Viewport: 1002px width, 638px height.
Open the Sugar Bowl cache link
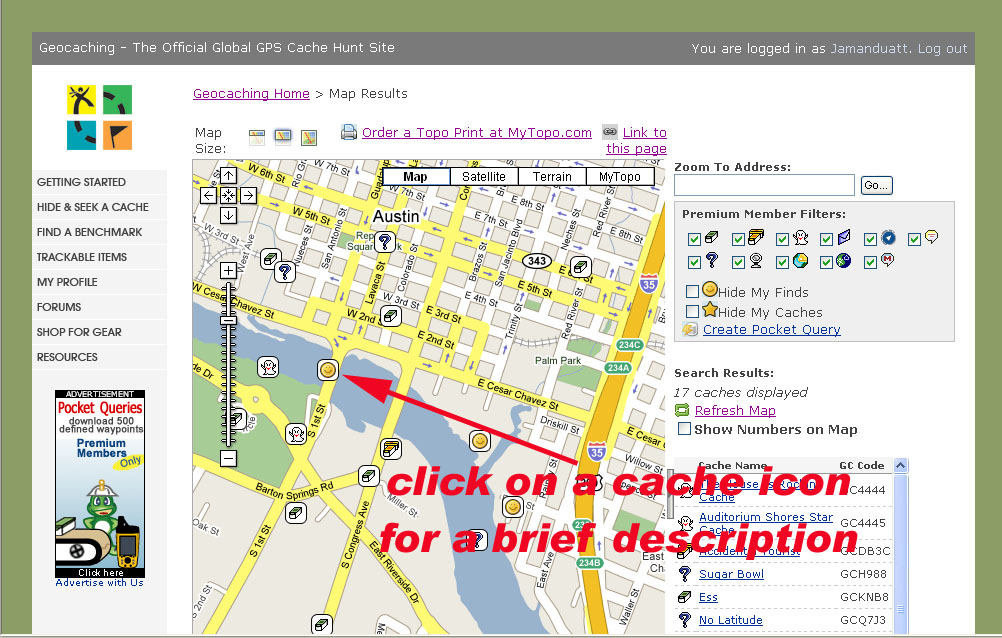(731, 573)
